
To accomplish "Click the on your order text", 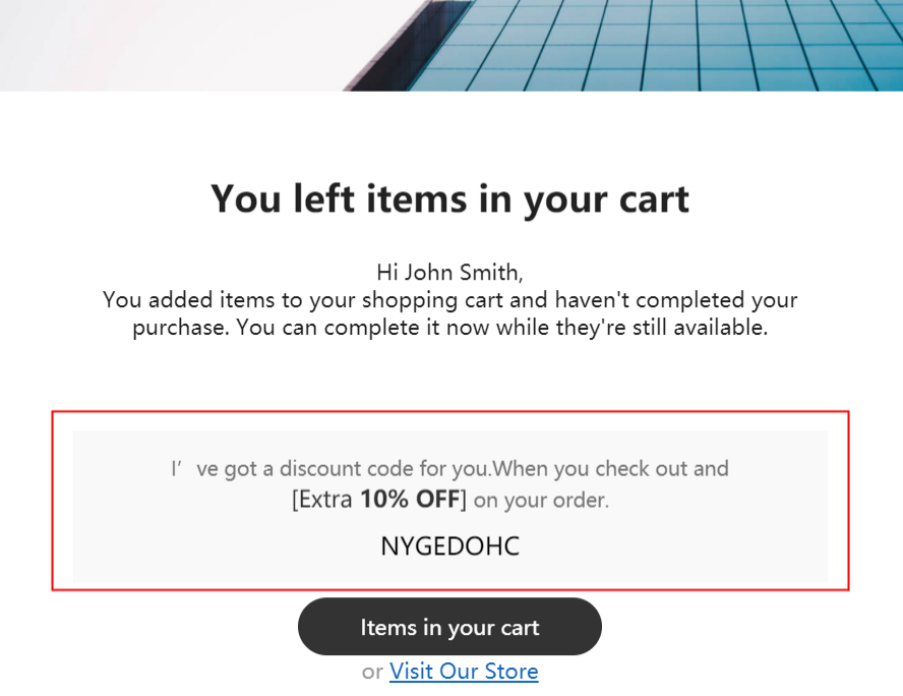I will [x=541, y=500].
